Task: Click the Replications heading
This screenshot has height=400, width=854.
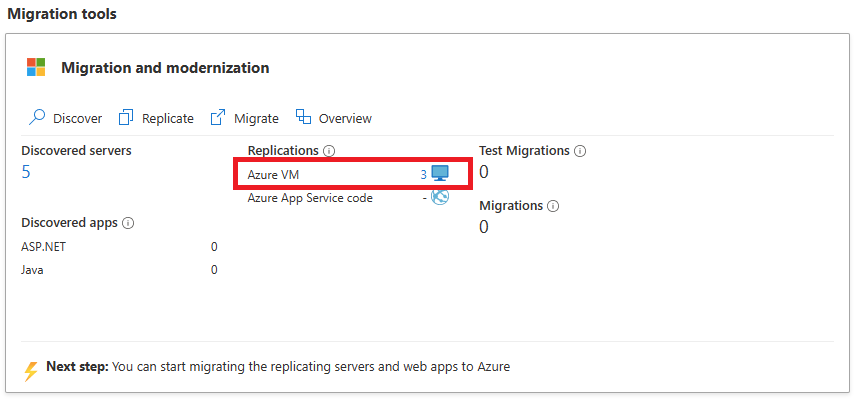Action: pos(283,150)
